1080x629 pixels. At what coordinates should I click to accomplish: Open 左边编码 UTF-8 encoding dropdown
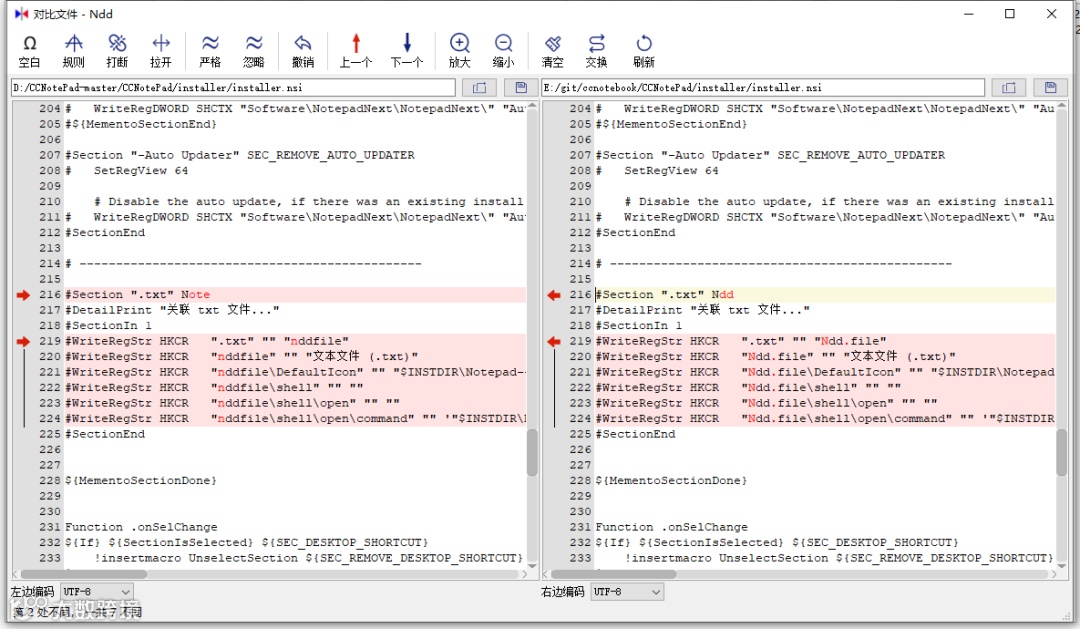[x=96, y=592]
